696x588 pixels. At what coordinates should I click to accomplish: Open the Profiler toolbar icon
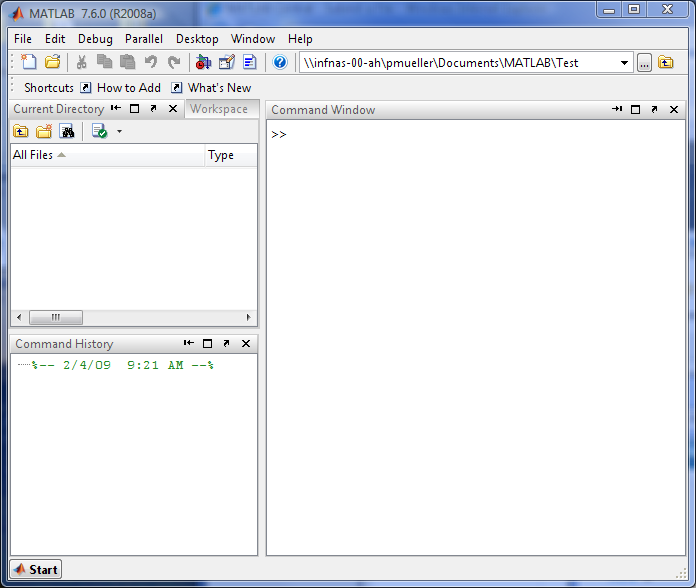pos(250,62)
